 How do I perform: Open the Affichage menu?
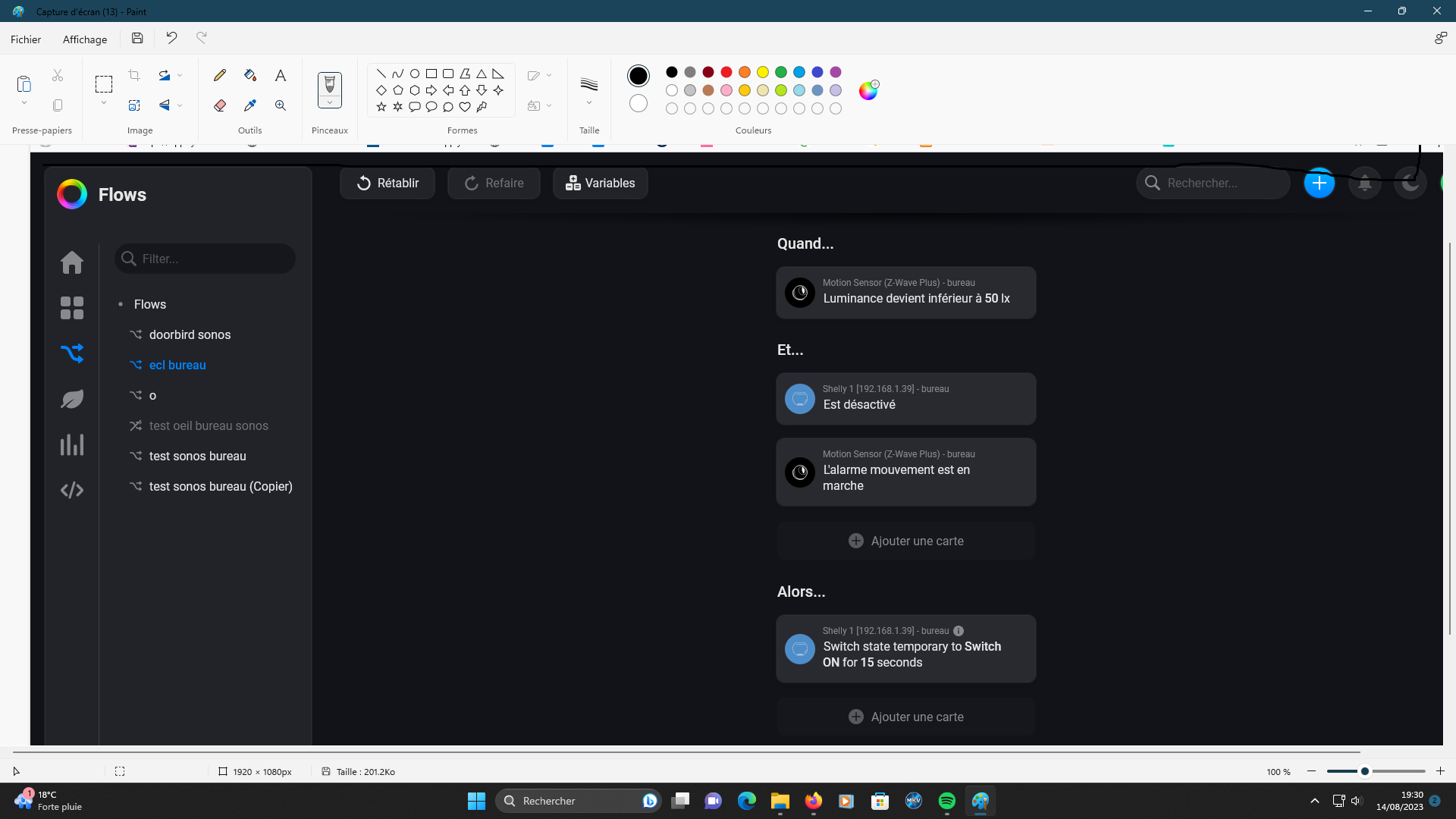[85, 39]
